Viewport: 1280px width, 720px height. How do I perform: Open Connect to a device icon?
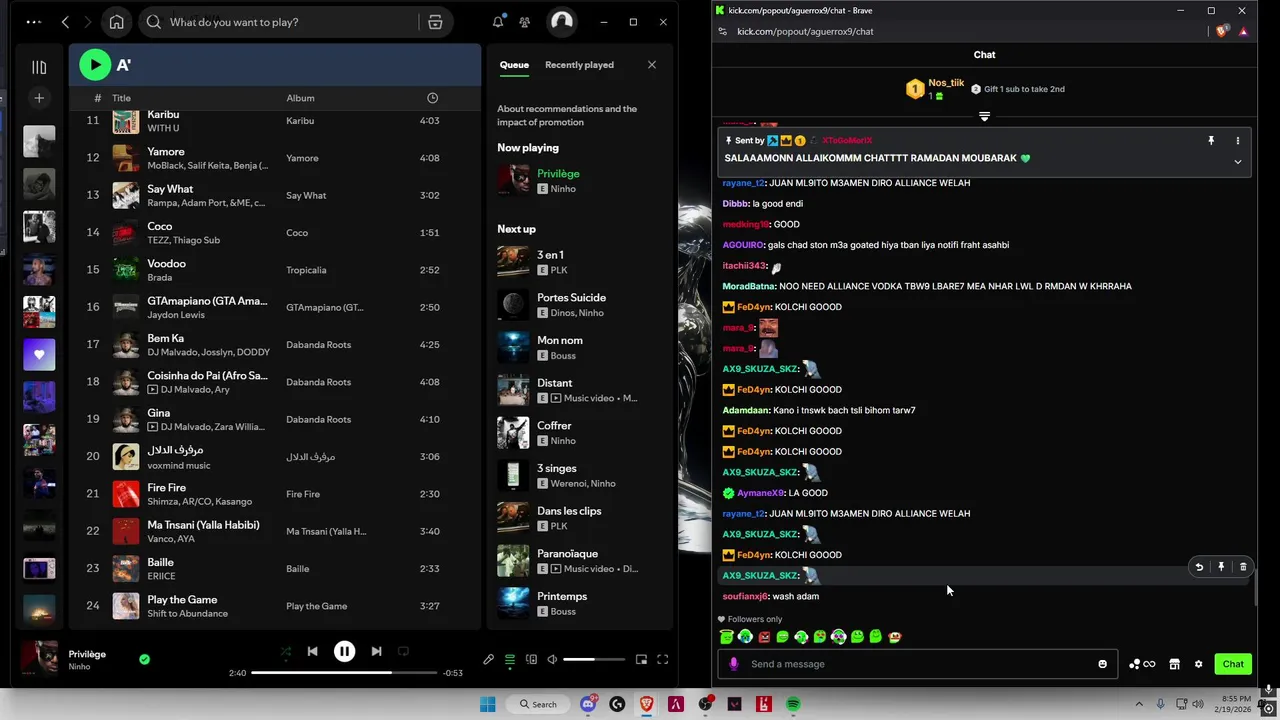(531, 660)
